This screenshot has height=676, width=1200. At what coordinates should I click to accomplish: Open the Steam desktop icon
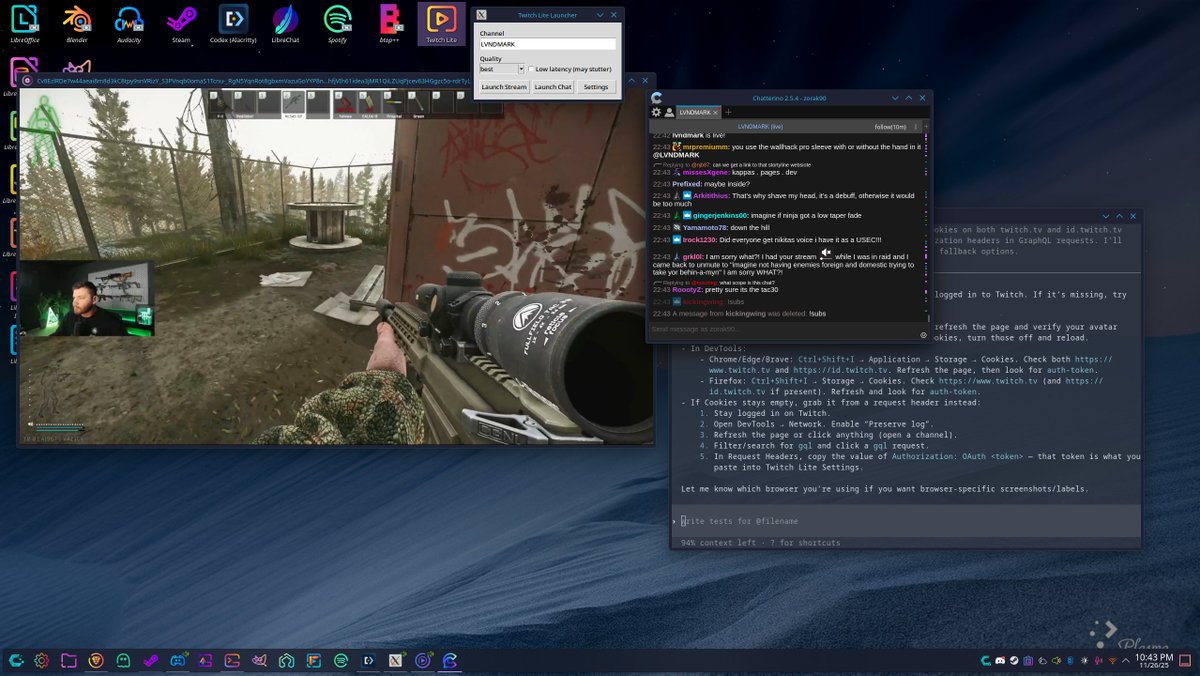(181, 22)
